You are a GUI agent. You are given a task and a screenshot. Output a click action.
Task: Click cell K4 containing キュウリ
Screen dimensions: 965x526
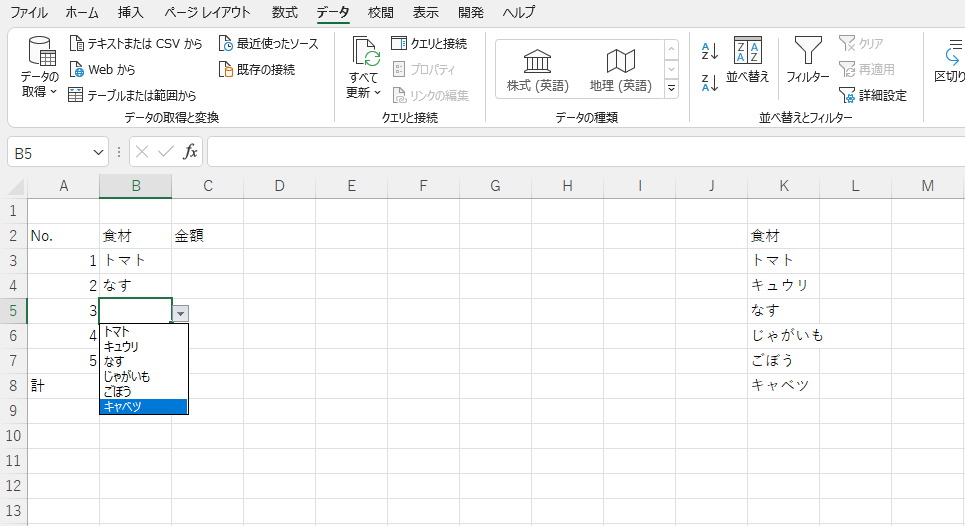[x=783, y=285]
